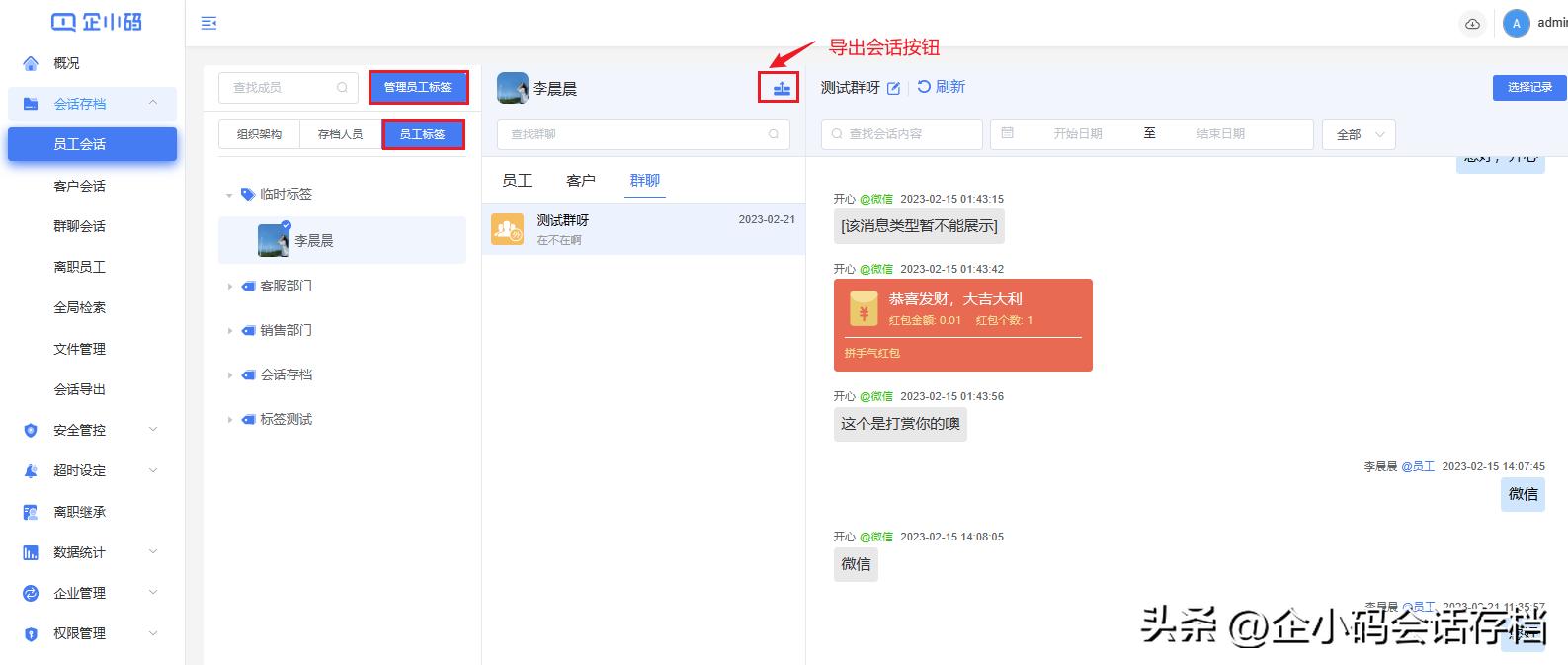Viewport: 1568px width, 665px height.
Task: Open the 全部 message type dropdown
Action: click(x=1359, y=134)
